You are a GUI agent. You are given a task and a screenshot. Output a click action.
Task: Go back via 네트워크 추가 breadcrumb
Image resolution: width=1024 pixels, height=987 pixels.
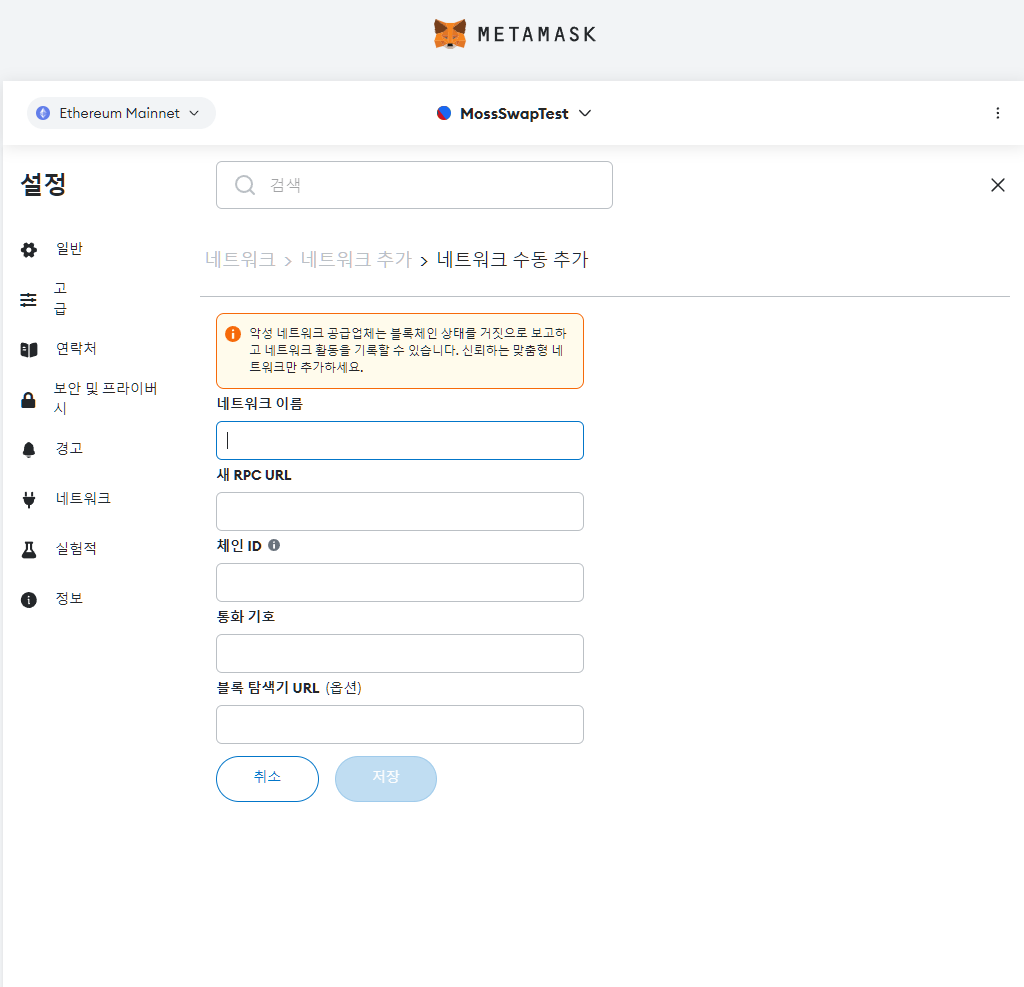pos(356,259)
